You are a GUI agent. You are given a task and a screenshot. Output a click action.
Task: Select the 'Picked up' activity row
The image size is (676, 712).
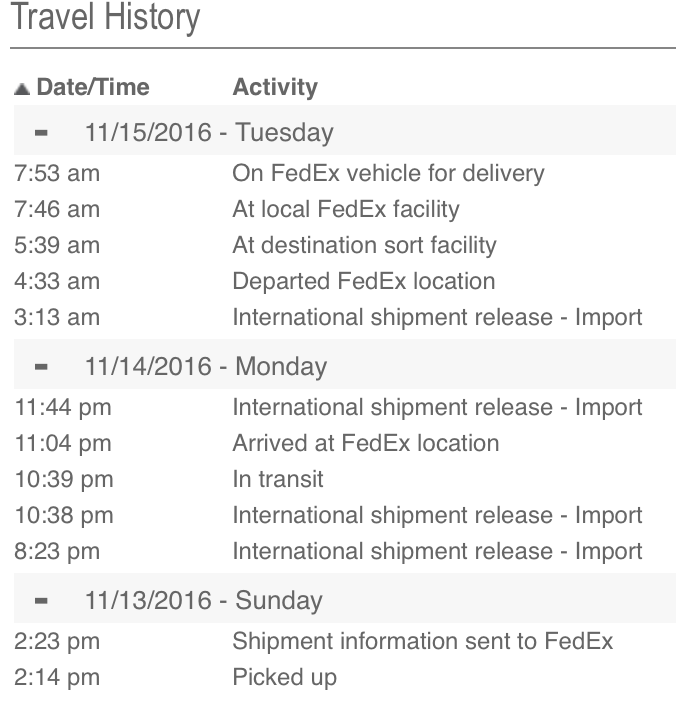[x=345, y=677]
